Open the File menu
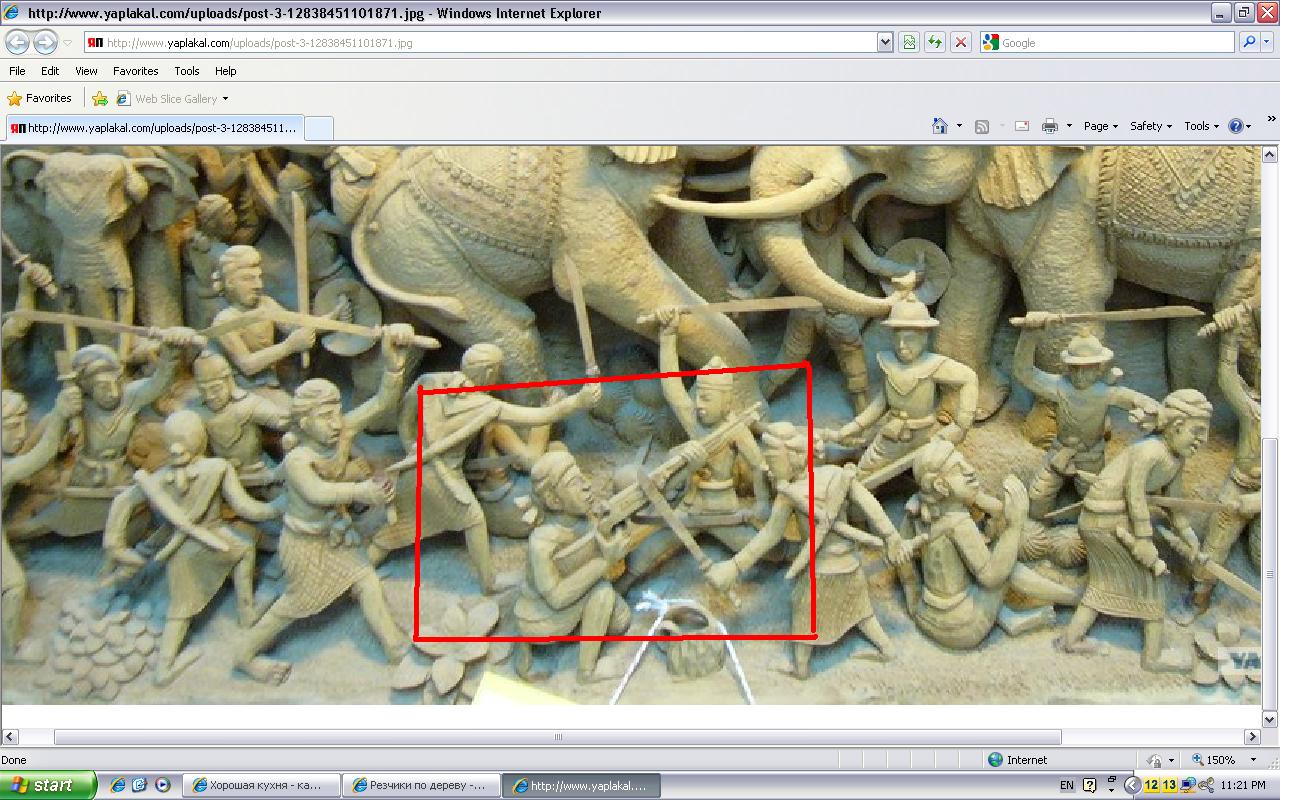 (x=17, y=71)
